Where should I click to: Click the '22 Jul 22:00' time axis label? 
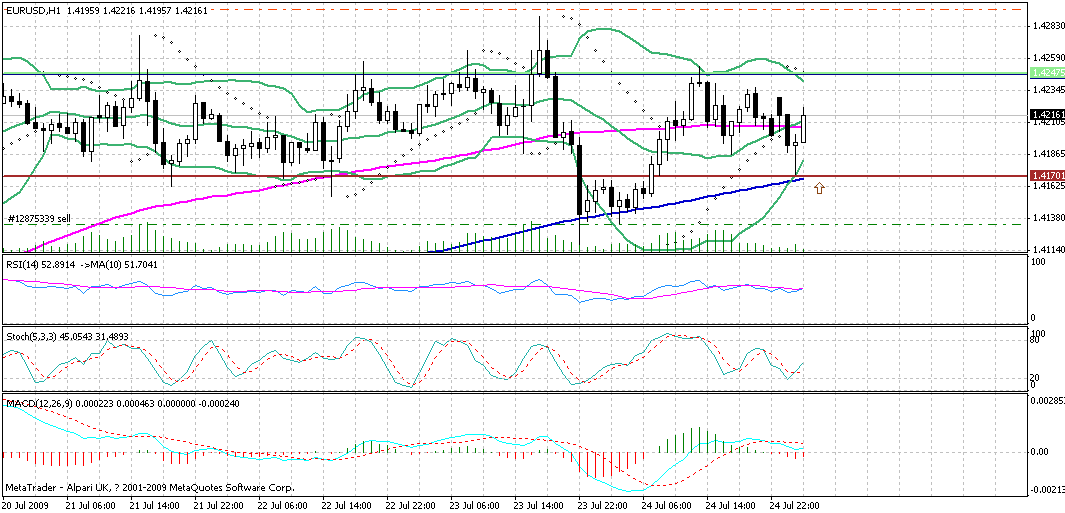click(x=410, y=506)
